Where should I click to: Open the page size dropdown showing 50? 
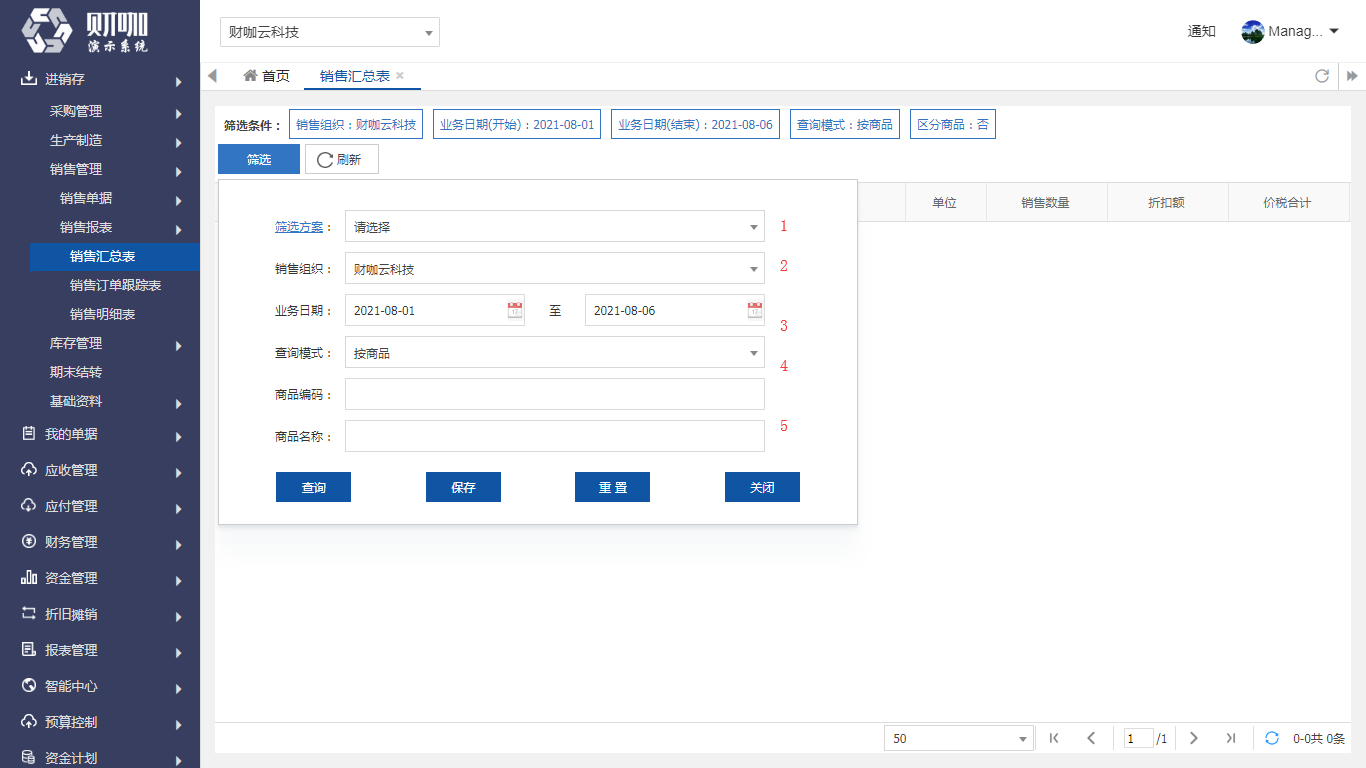coord(958,738)
